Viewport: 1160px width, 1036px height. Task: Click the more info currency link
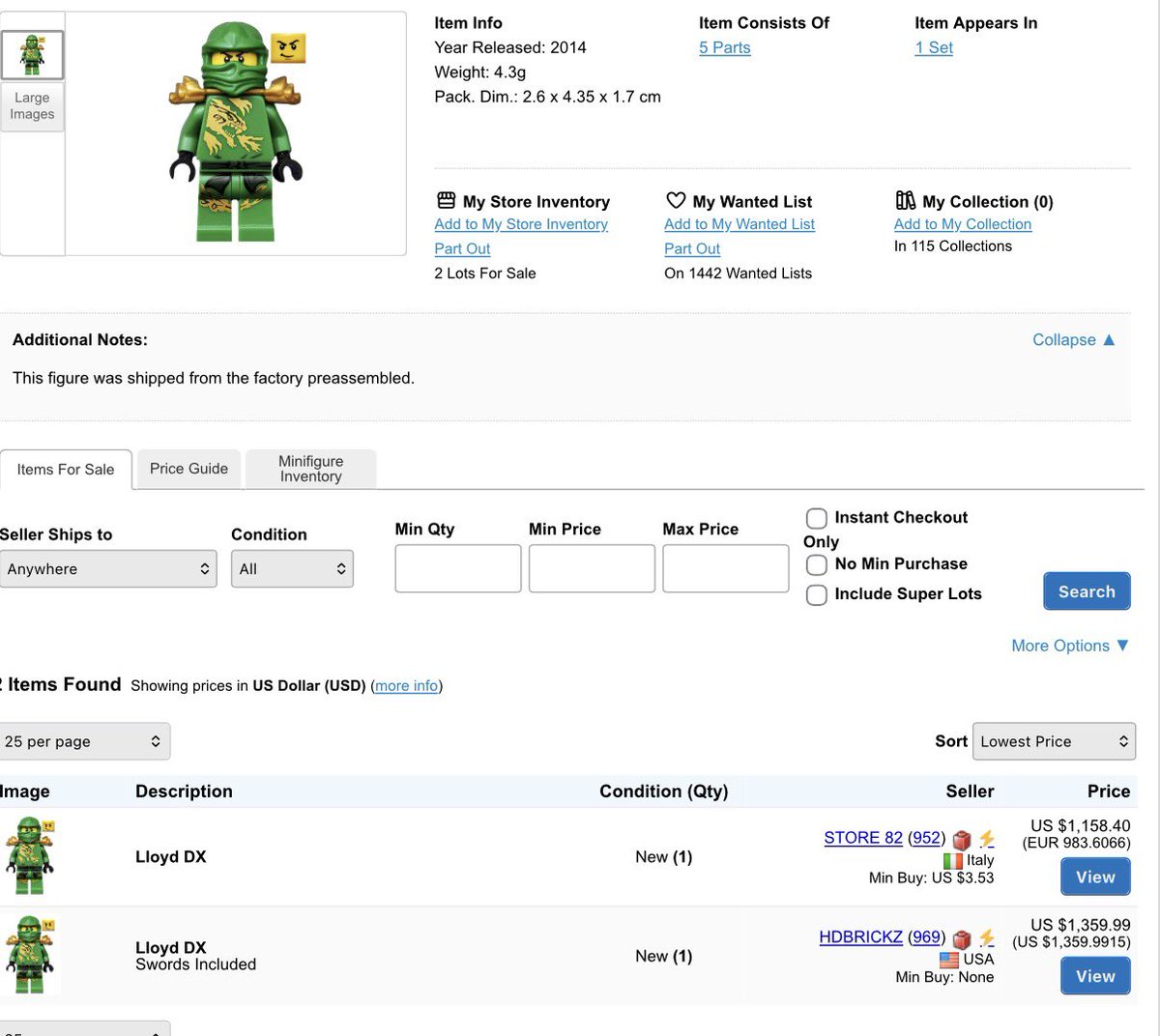point(406,685)
